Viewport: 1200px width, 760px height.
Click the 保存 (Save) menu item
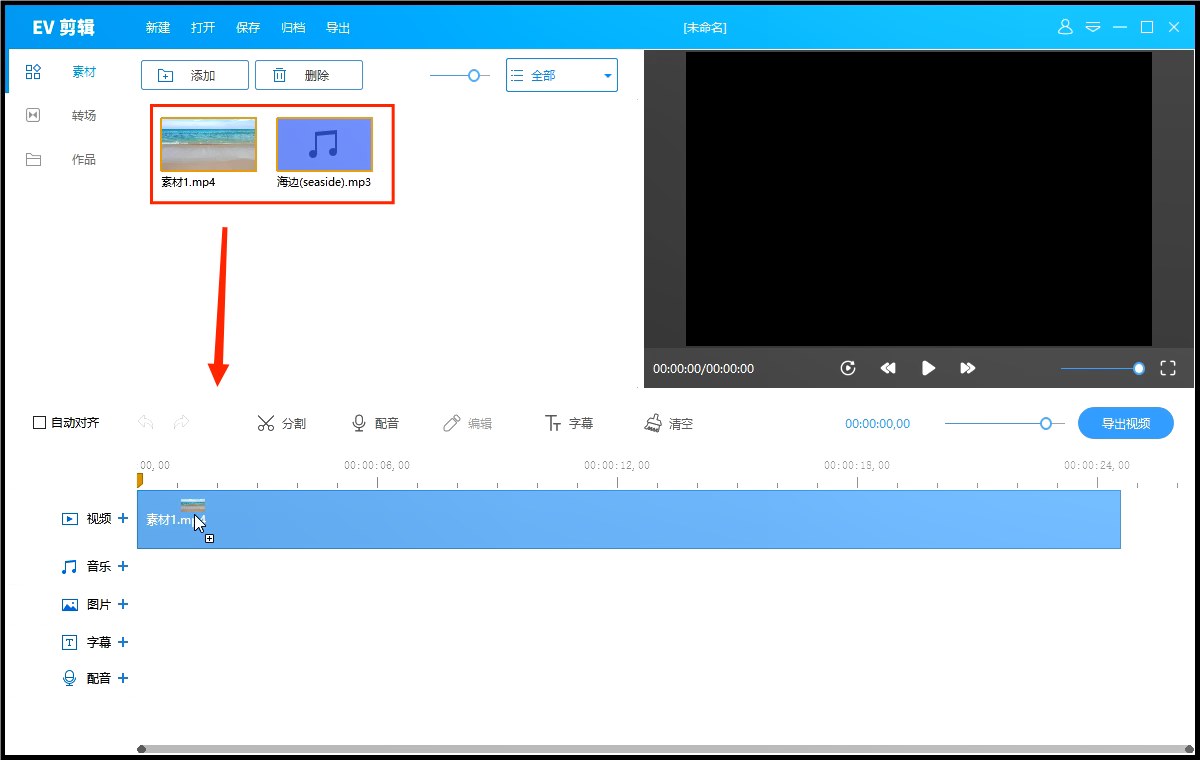(x=247, y=27)
